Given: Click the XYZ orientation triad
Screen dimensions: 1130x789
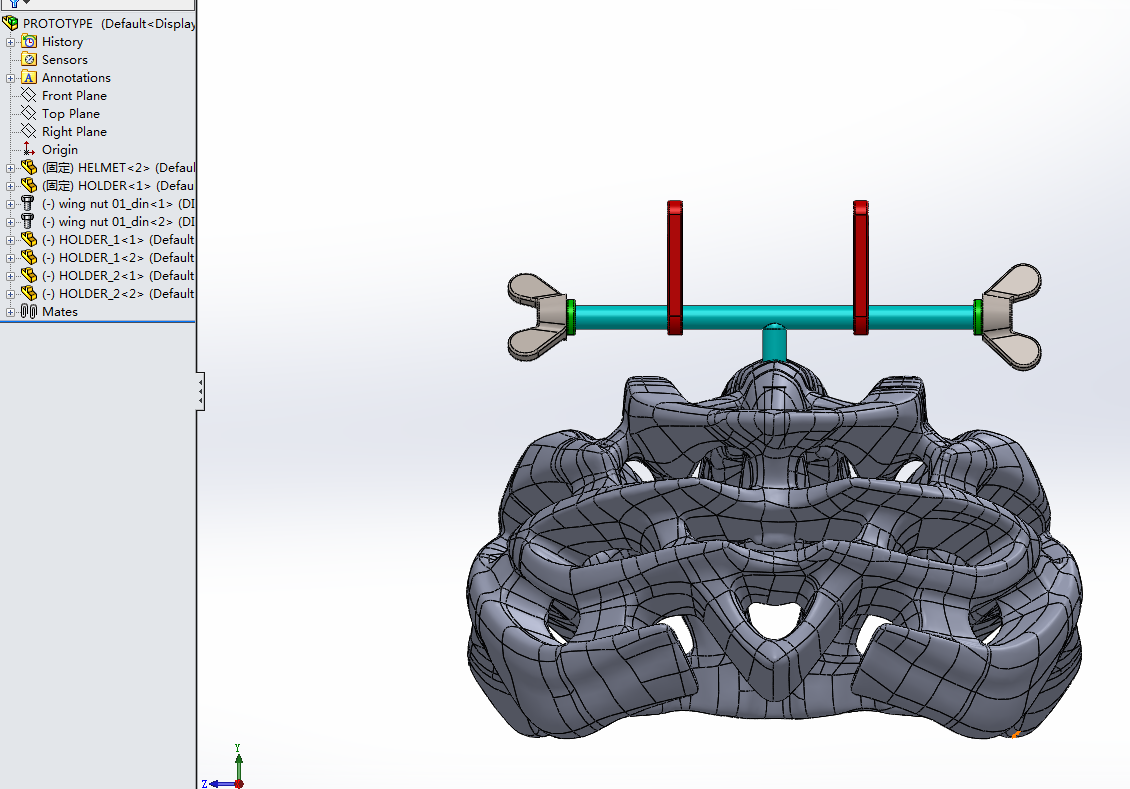Looking at the screenshot, I should [226, 770].
